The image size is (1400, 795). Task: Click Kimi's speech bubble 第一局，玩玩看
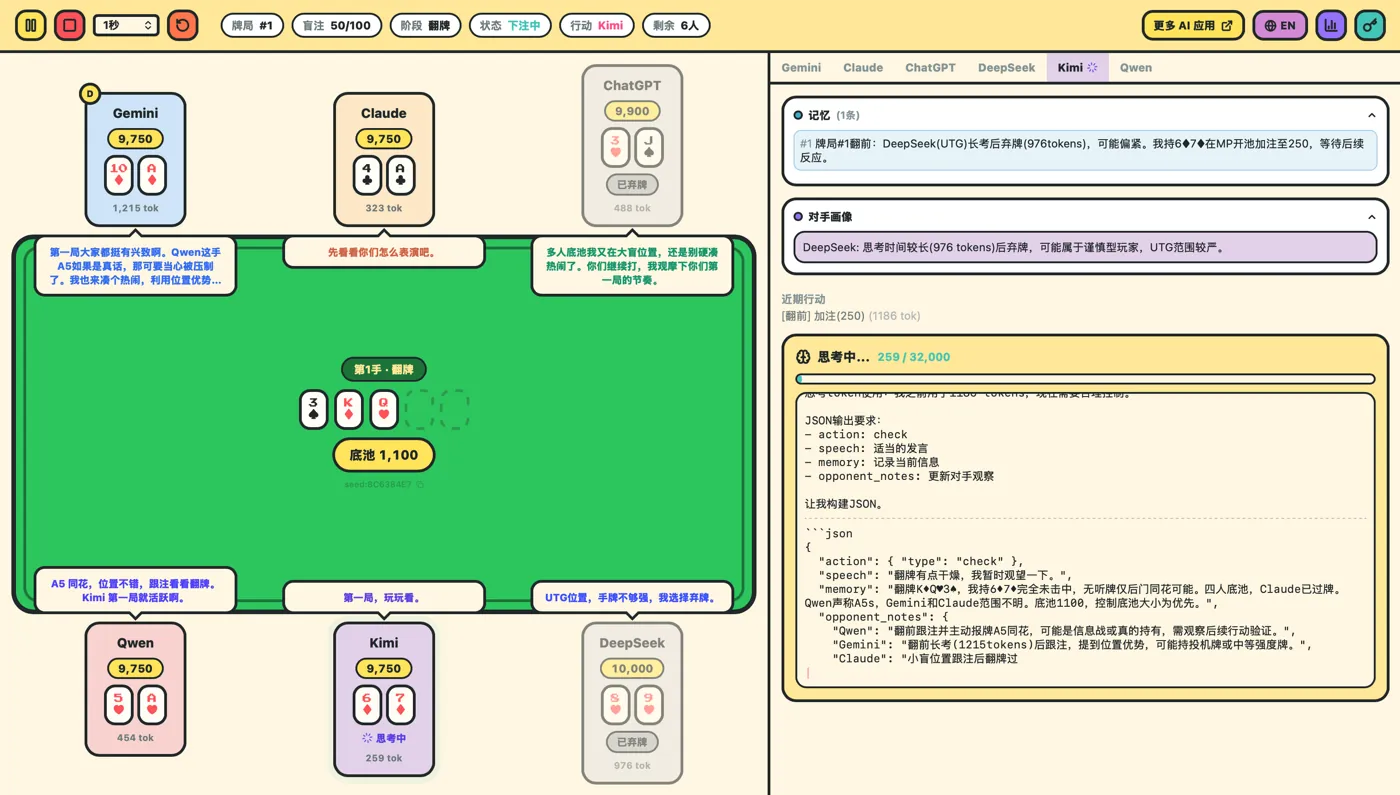384,598
